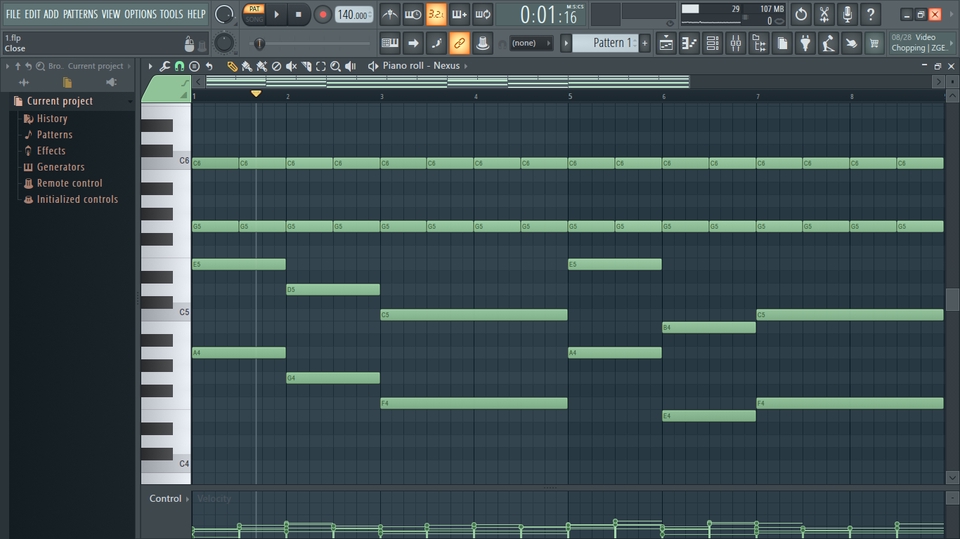Toggle loop recording
The image size is (960, 539).
coord(482,14)
